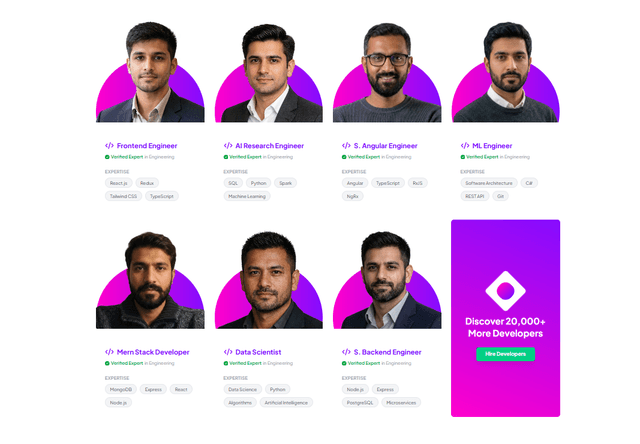The height and width of the screenshot is (444, 640).
Task: Click the Artificial Intelligence tag
Action: point(286,402)
